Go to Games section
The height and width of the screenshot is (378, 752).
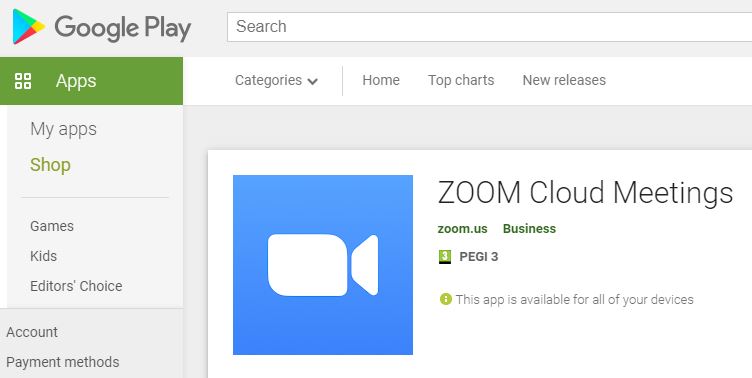click(52, 226)
